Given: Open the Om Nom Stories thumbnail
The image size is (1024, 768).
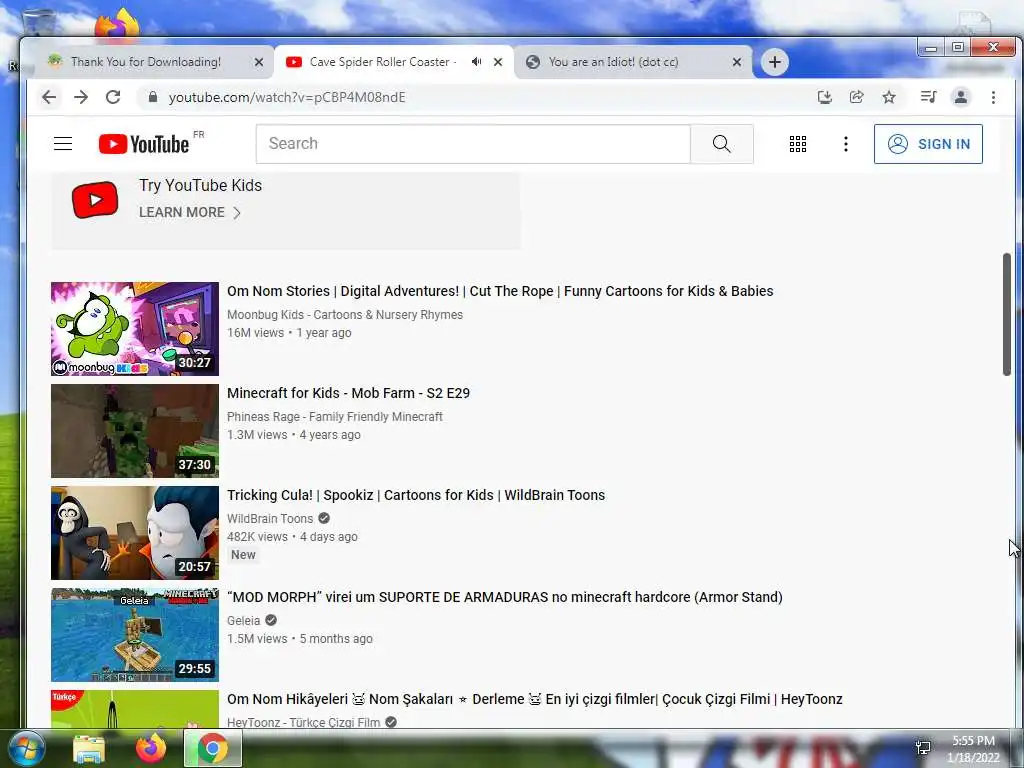Looking at the screenshot, I should pyautogui.click(x=135, y=328).
